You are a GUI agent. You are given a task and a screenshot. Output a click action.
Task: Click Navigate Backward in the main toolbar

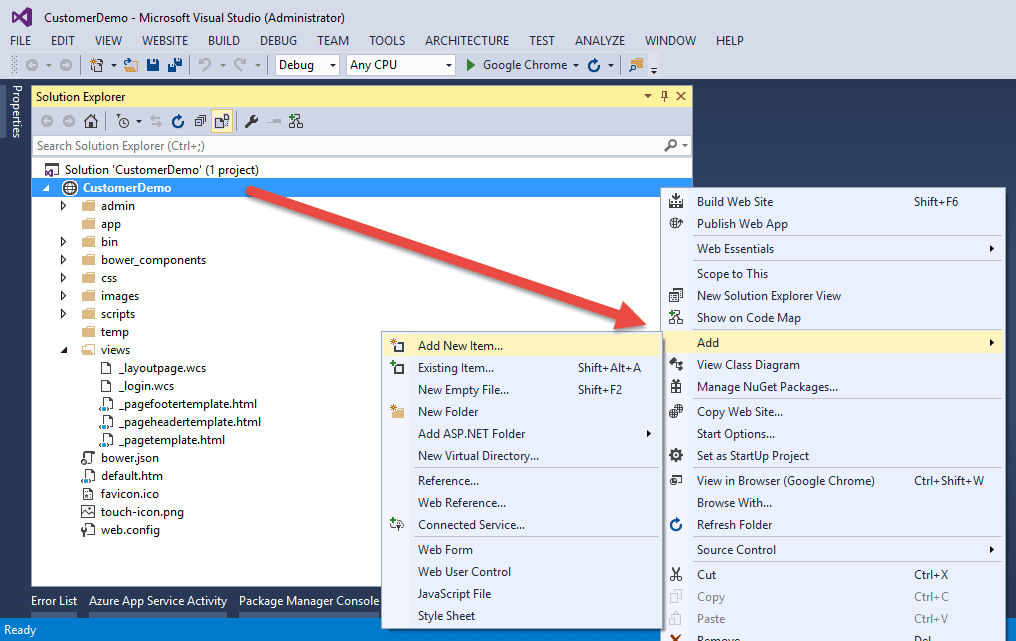[x=31, y=65]
